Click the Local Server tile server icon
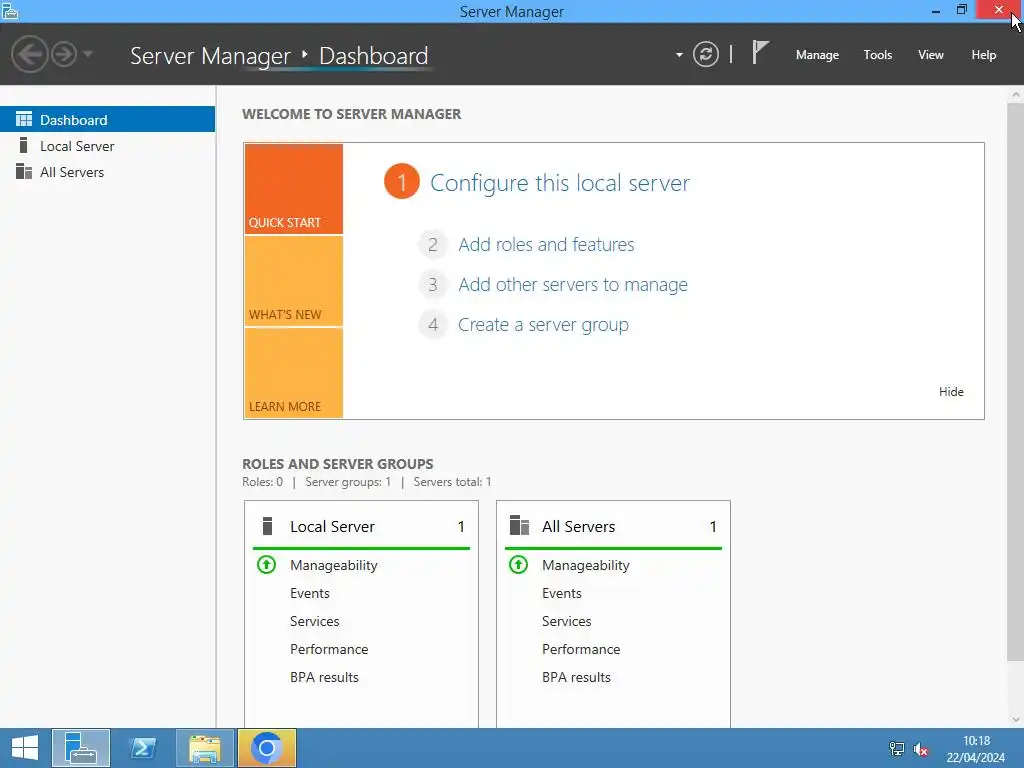Viewport: 1024px width, 768px height. click(x=267, y=526)
